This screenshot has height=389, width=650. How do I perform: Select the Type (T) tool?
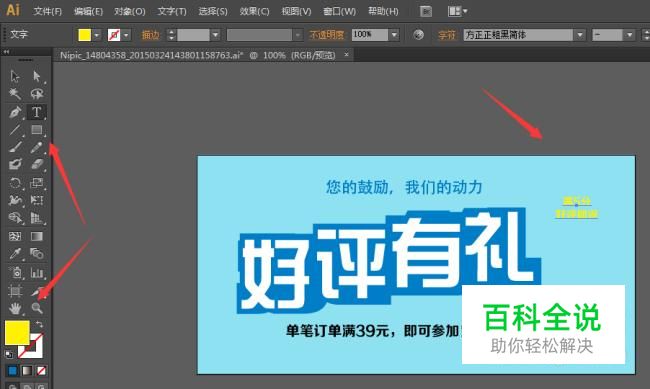[36, 112]
